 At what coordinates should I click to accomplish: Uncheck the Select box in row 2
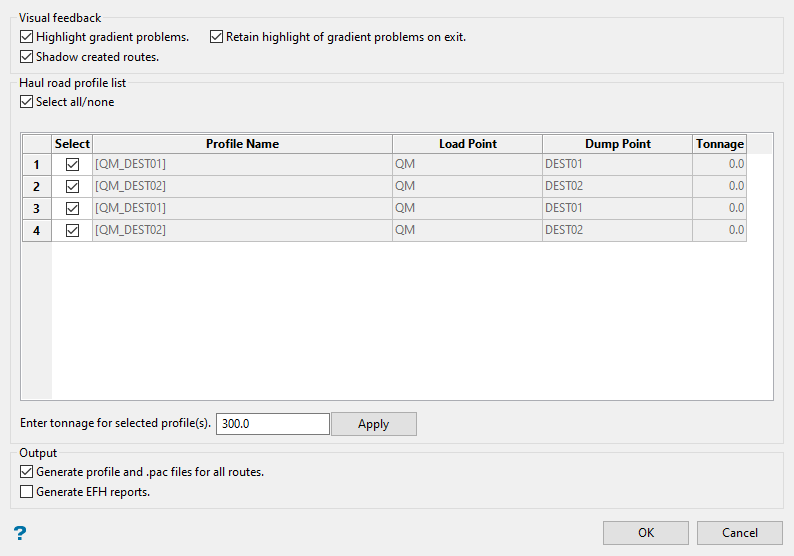pyautogui.click(x=72, y=186)
